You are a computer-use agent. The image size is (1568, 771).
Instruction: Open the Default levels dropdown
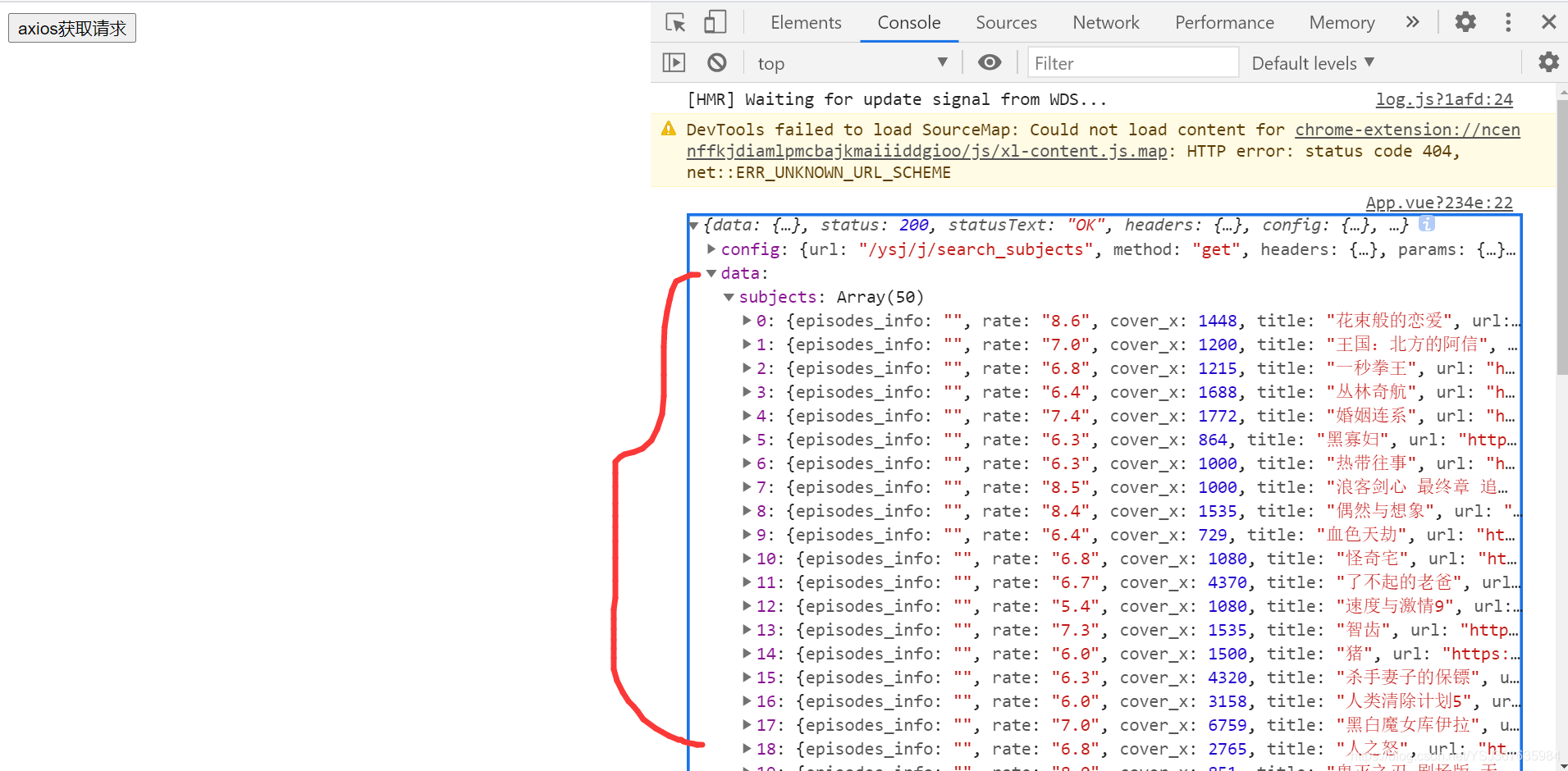[x=1313, y=63]
